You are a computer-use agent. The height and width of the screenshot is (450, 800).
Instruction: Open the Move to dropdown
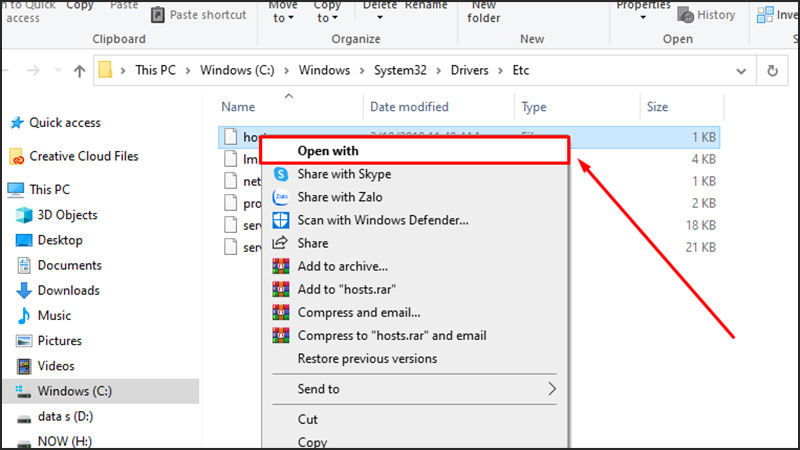[x=283, y=12]
